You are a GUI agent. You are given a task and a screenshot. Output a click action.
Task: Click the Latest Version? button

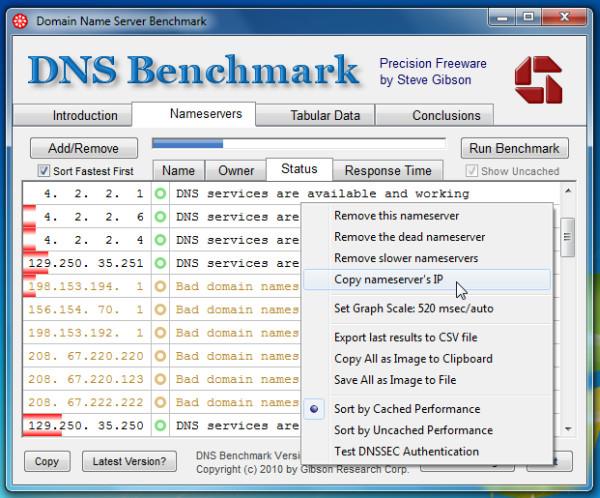[129, 461]
